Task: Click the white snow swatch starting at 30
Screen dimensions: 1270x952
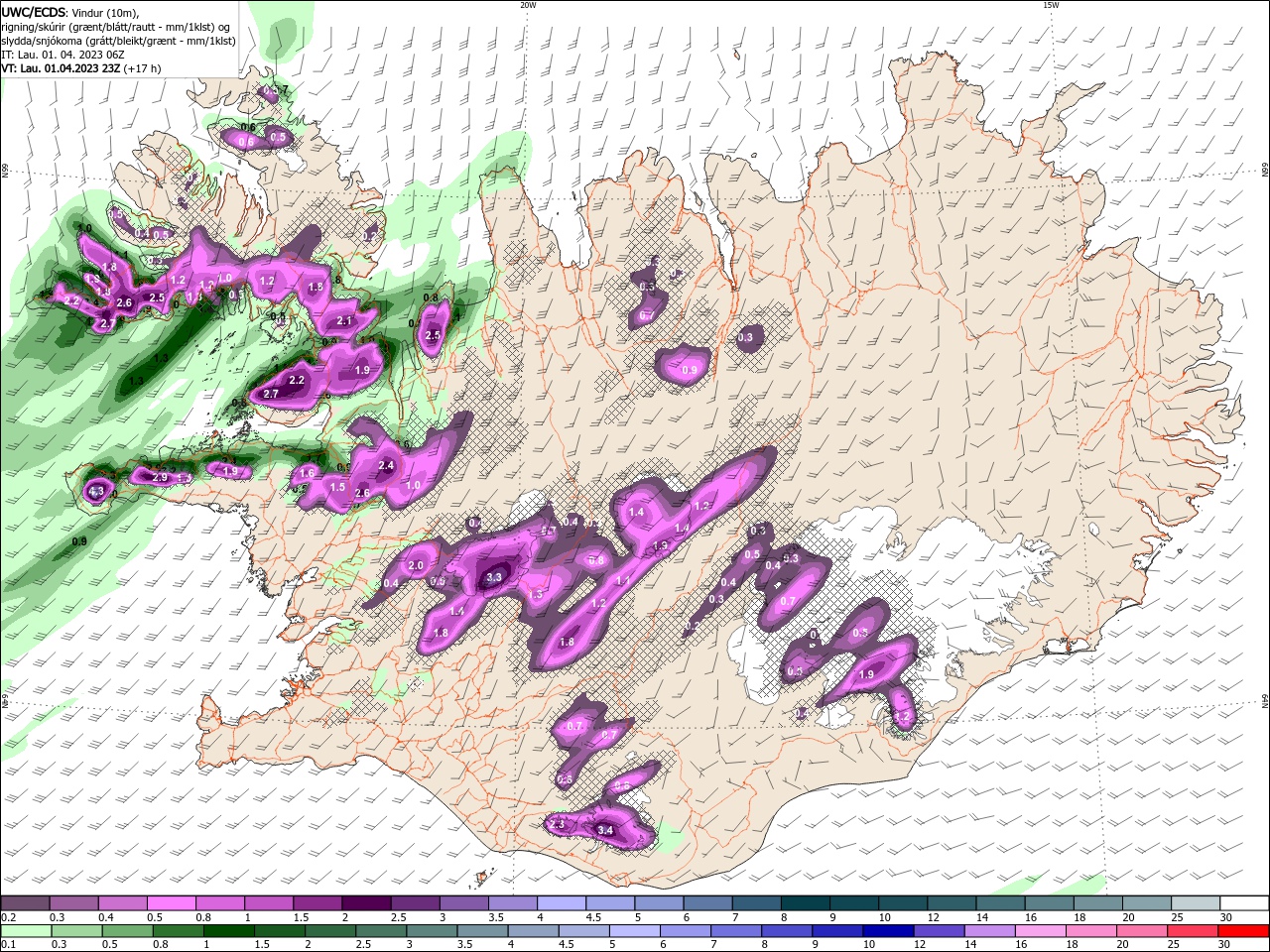Action: pyautogui.click(x=1245, y=903)
